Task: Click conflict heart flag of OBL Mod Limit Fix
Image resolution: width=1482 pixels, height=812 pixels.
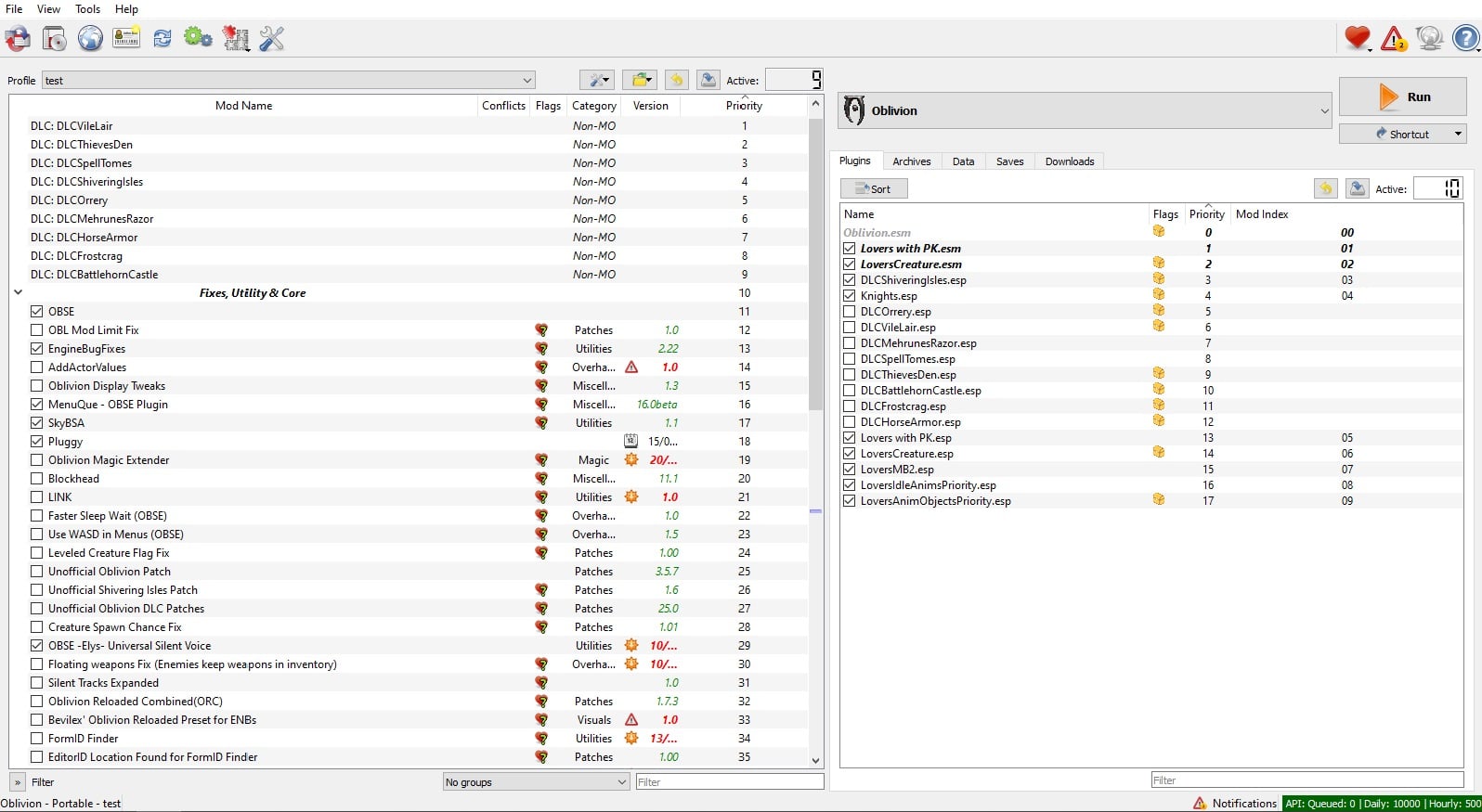Action: click(541, 329)
